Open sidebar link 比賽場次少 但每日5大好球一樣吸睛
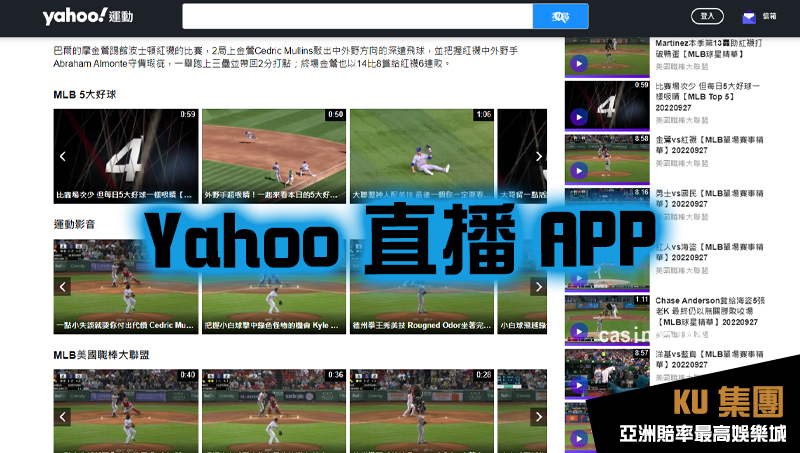 click(708, 97)
